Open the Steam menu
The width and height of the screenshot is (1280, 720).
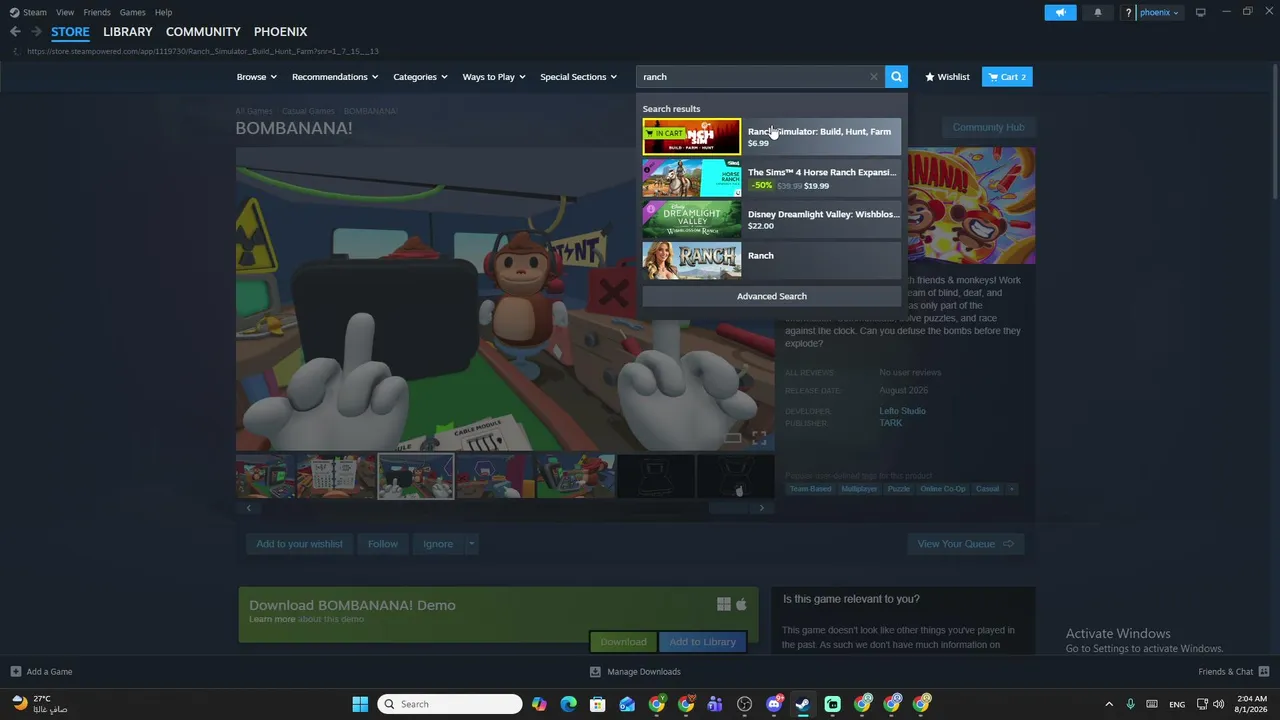tap(35, 12)
